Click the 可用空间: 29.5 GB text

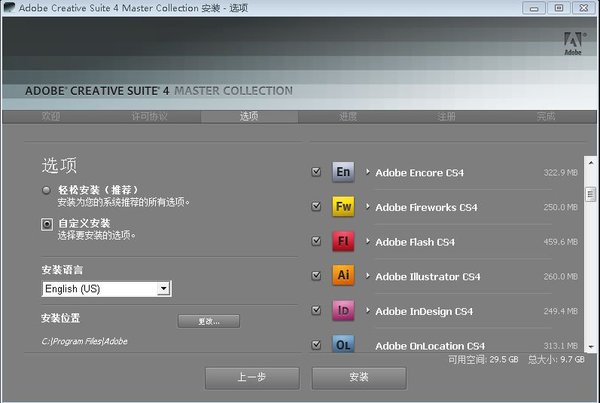click(483, 359)
